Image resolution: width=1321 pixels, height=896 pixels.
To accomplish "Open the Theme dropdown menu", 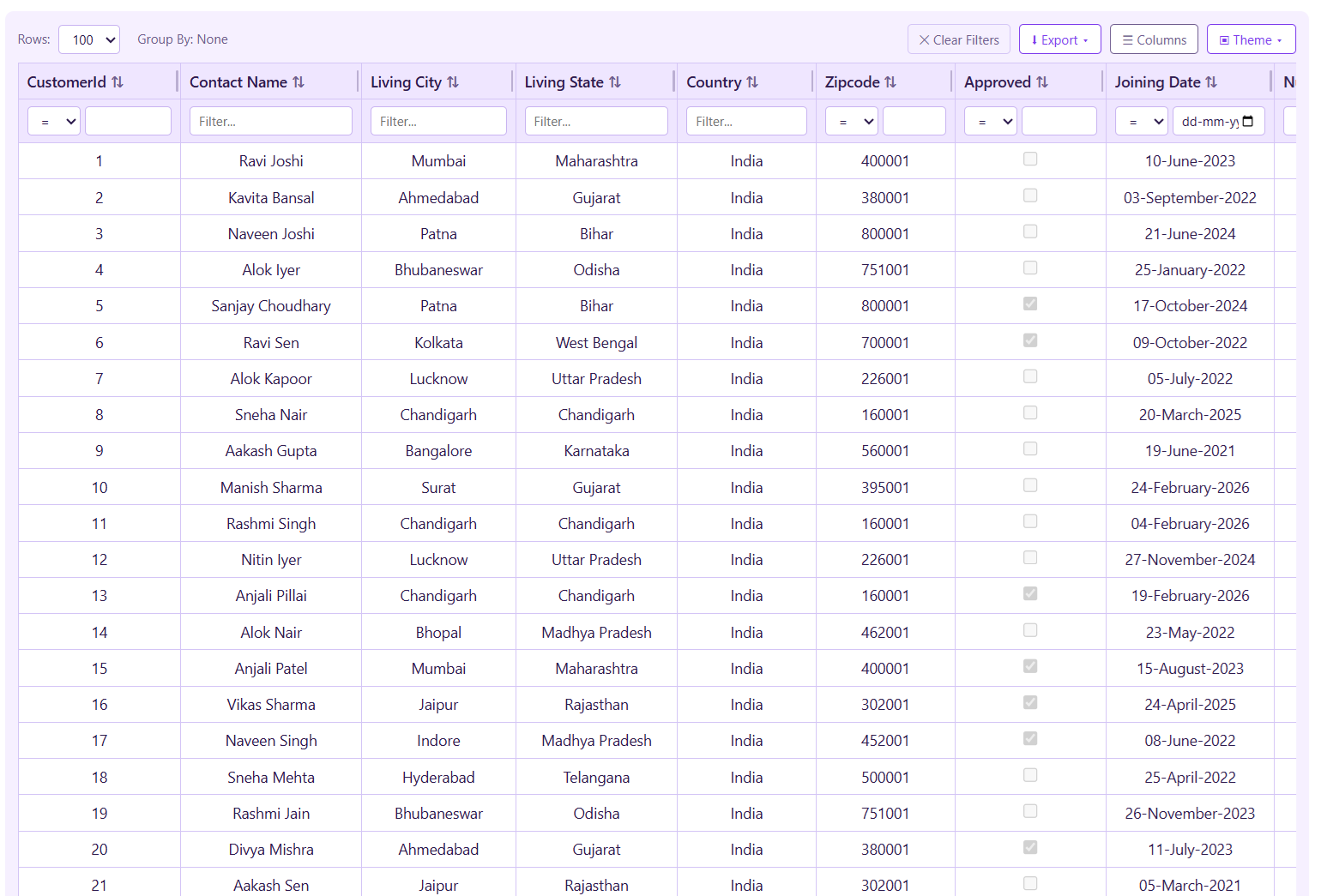I will tap(1252, 39).
